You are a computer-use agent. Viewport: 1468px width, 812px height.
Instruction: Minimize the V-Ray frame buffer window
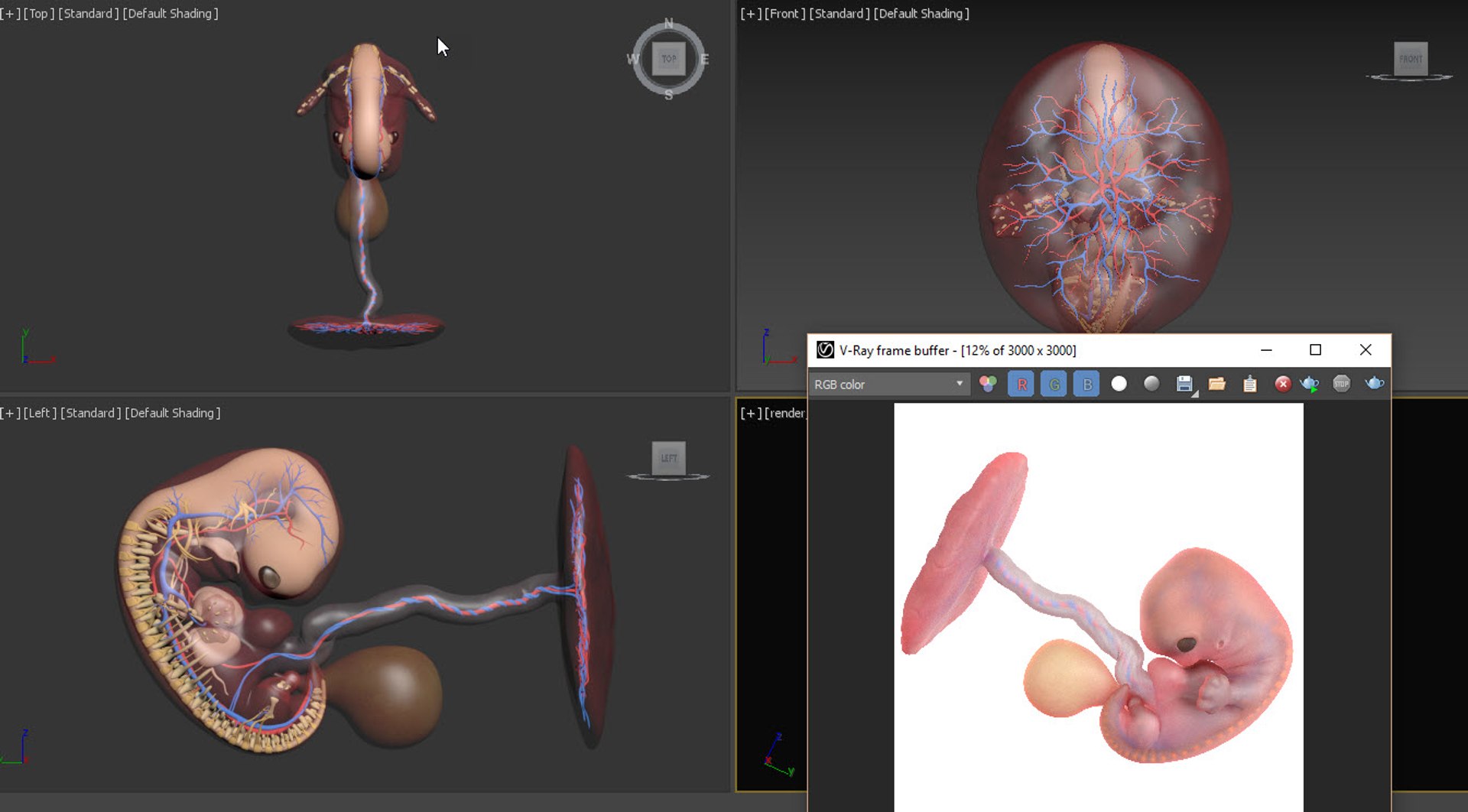point(1266,350)
